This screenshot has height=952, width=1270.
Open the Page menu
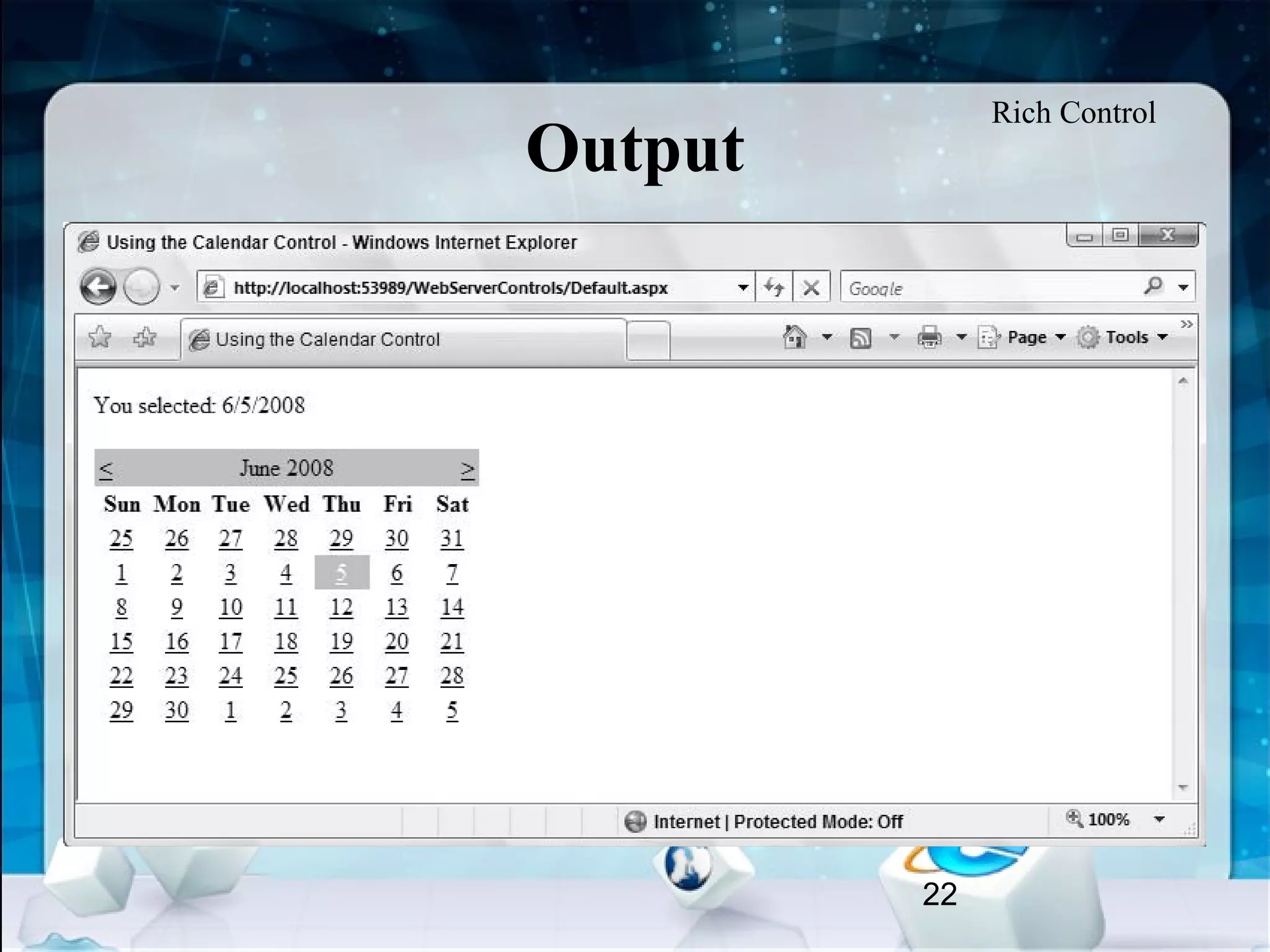point(1027,337)
